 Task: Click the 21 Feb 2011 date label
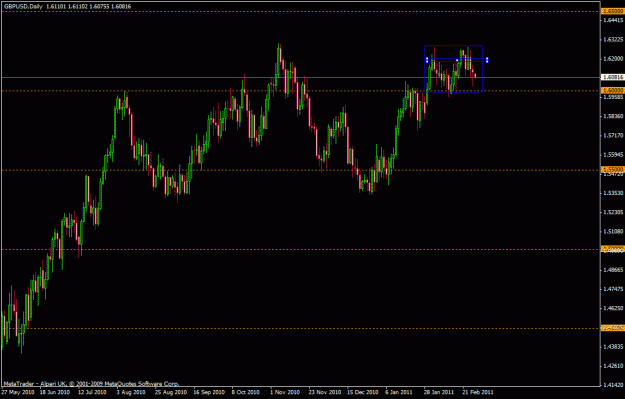(478, 392)
